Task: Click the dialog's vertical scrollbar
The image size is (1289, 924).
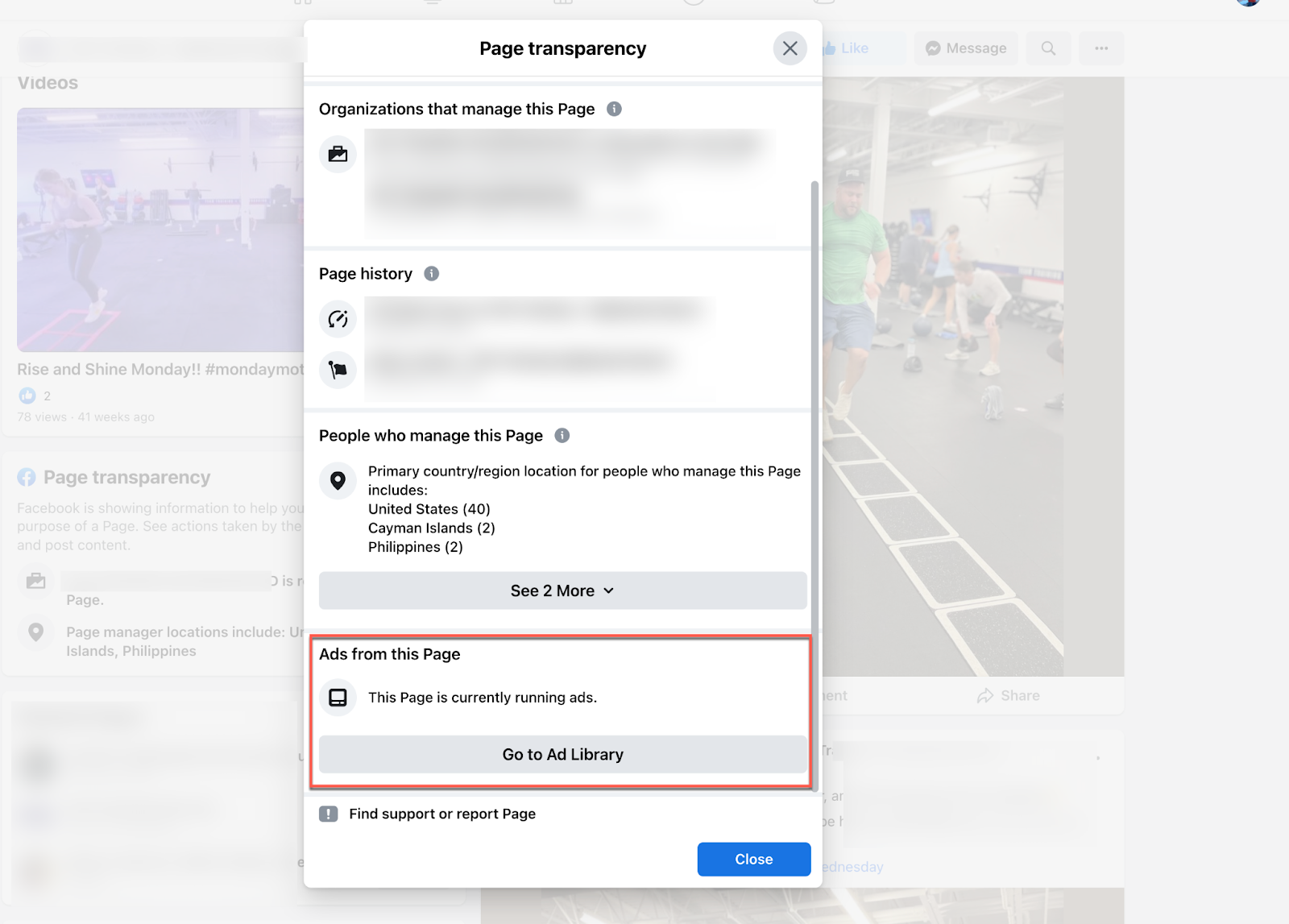Action: click(x=814, y=486)
